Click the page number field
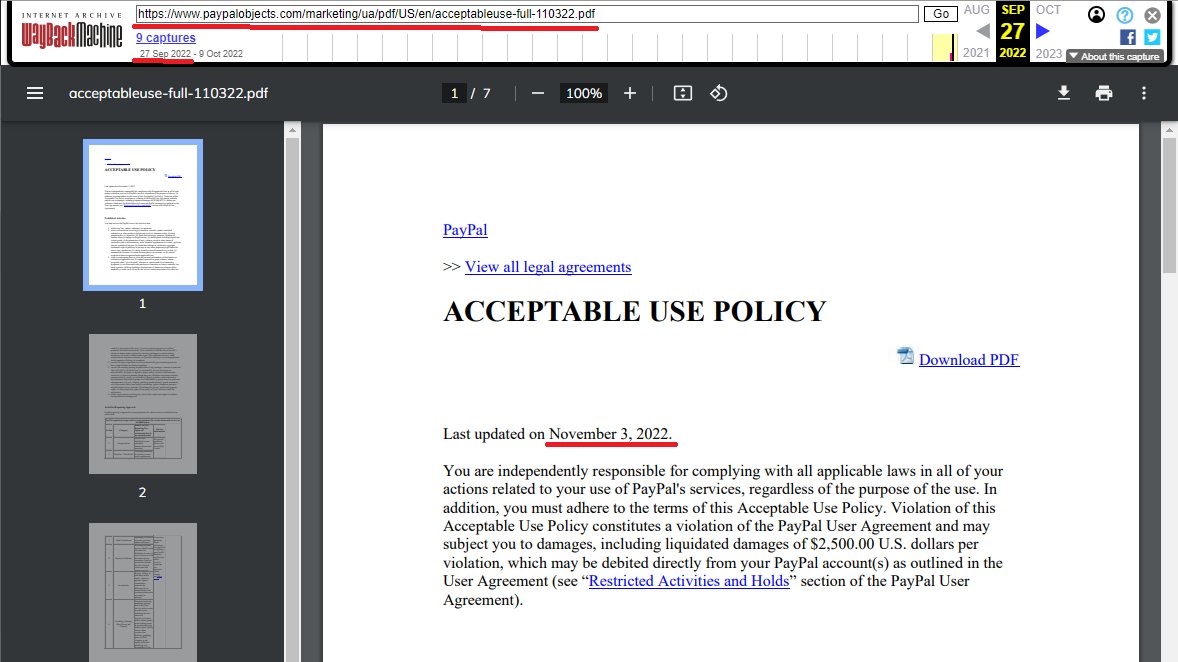 click(x=454, y=93)
